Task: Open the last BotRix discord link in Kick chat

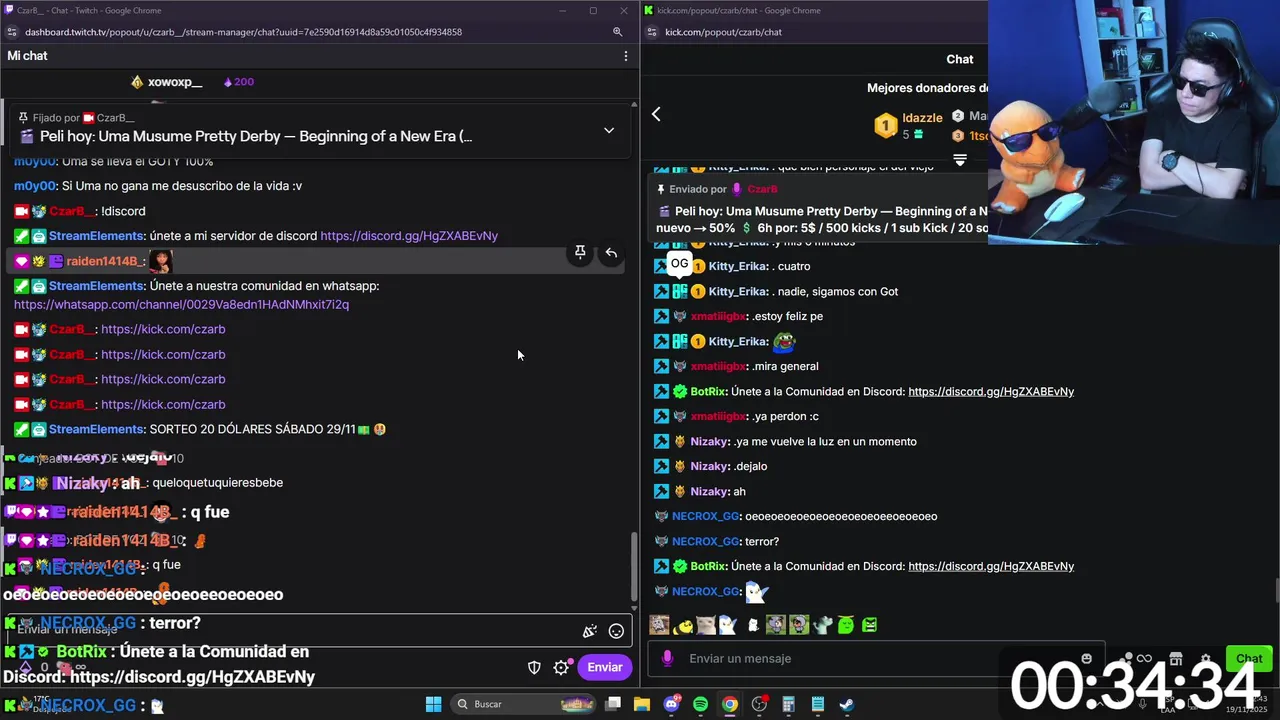Action: [991, 567]
